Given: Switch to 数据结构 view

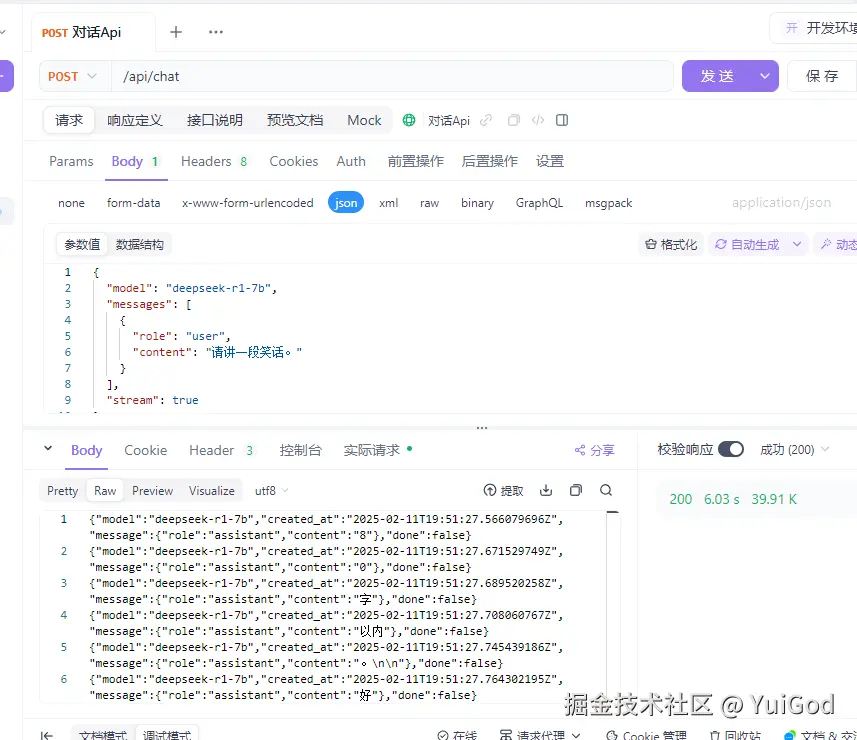Looking at the screenshot, I should [139, 244].
